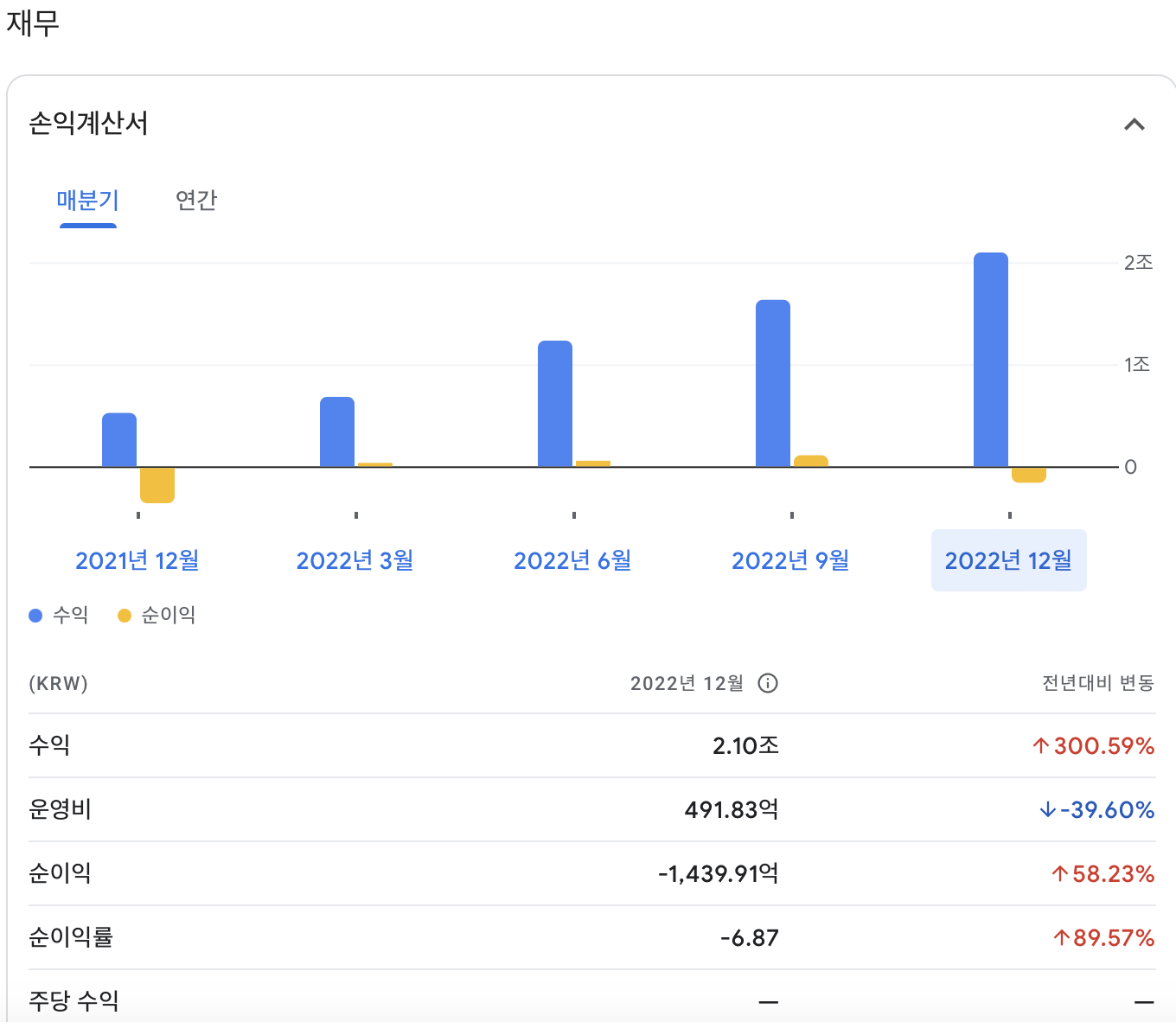
Task: Switch to the 매분기 tab
Action: [87, 201]
